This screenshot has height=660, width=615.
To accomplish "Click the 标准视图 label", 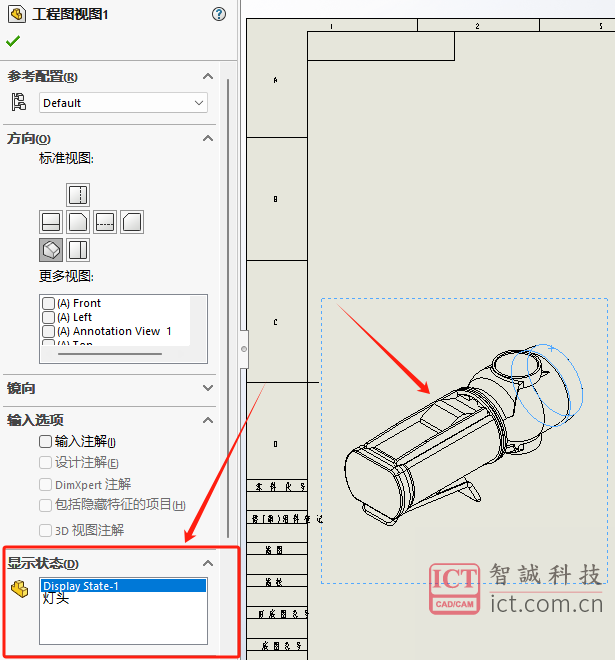I will click(x=66, y=159).
